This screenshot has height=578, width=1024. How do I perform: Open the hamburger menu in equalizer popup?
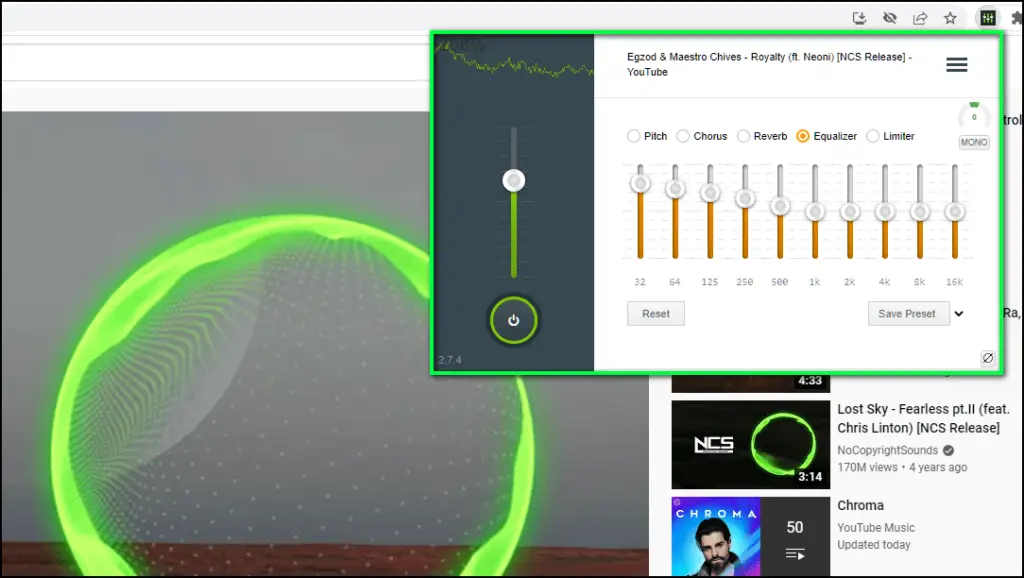click(957, 65)
